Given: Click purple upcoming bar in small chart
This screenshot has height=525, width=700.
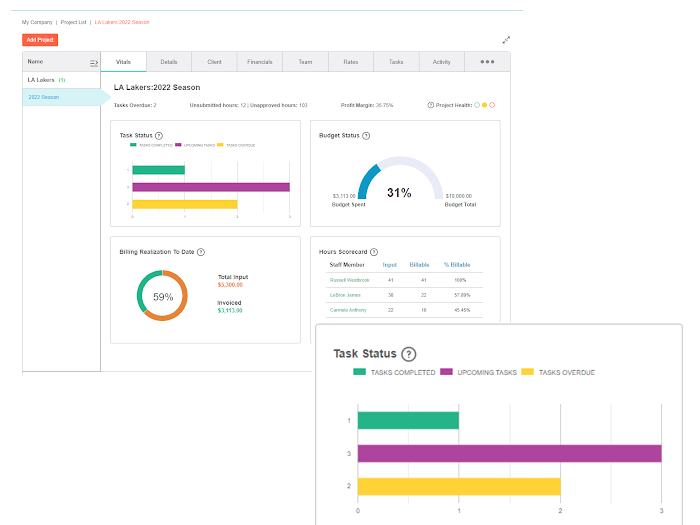Looking at the screenshot, I should click(x=211, y=187).
